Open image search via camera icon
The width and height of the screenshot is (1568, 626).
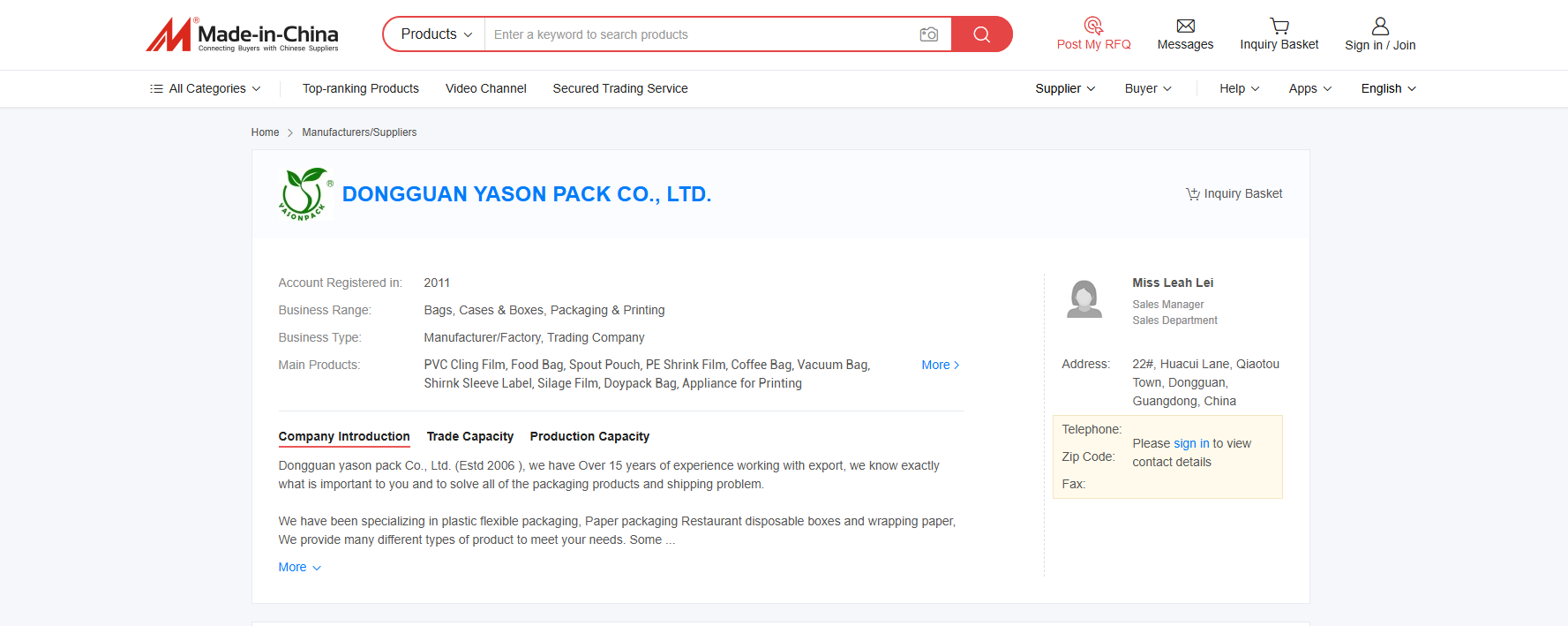pyautogui.click(x=928, y=34)
